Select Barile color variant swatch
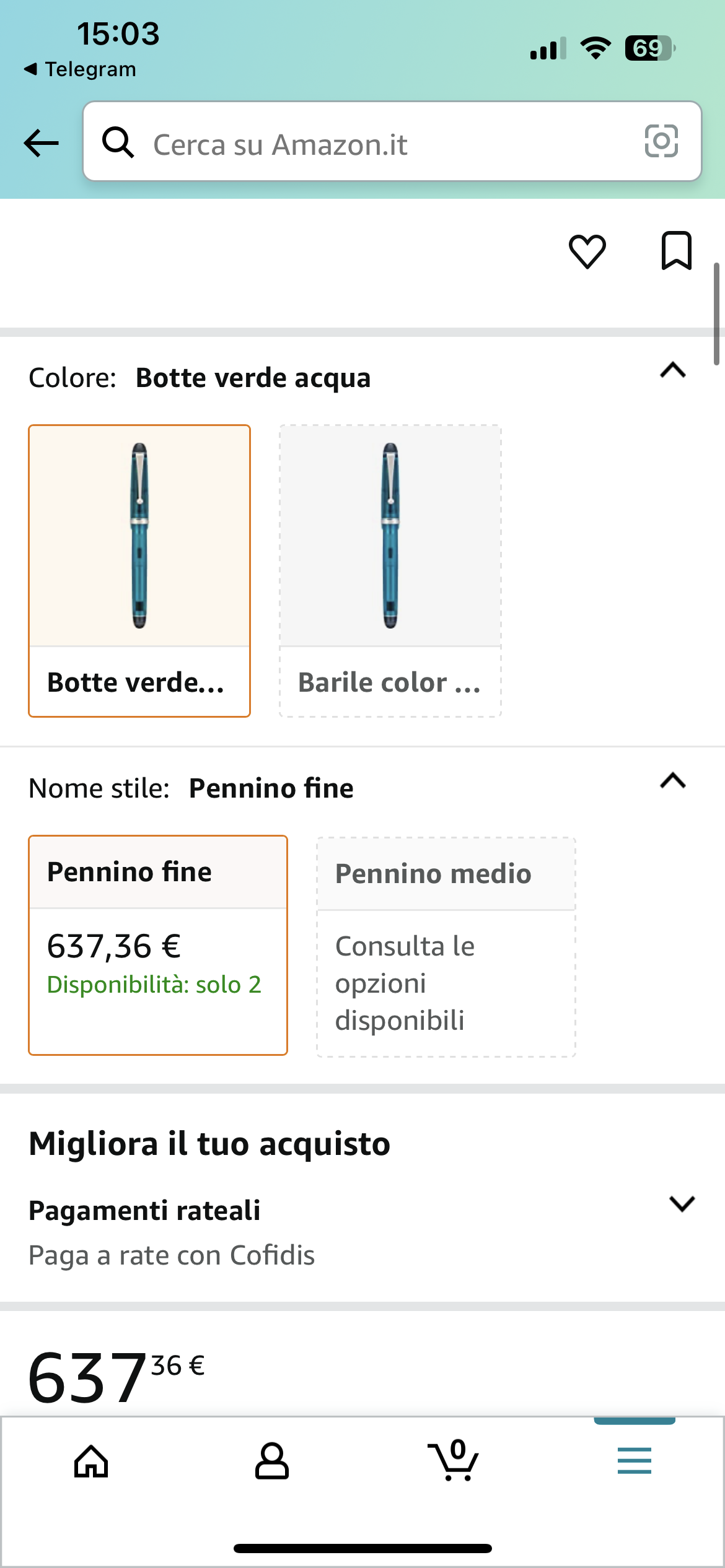Viewport: 725px width, 1568px height. [390, 570]
